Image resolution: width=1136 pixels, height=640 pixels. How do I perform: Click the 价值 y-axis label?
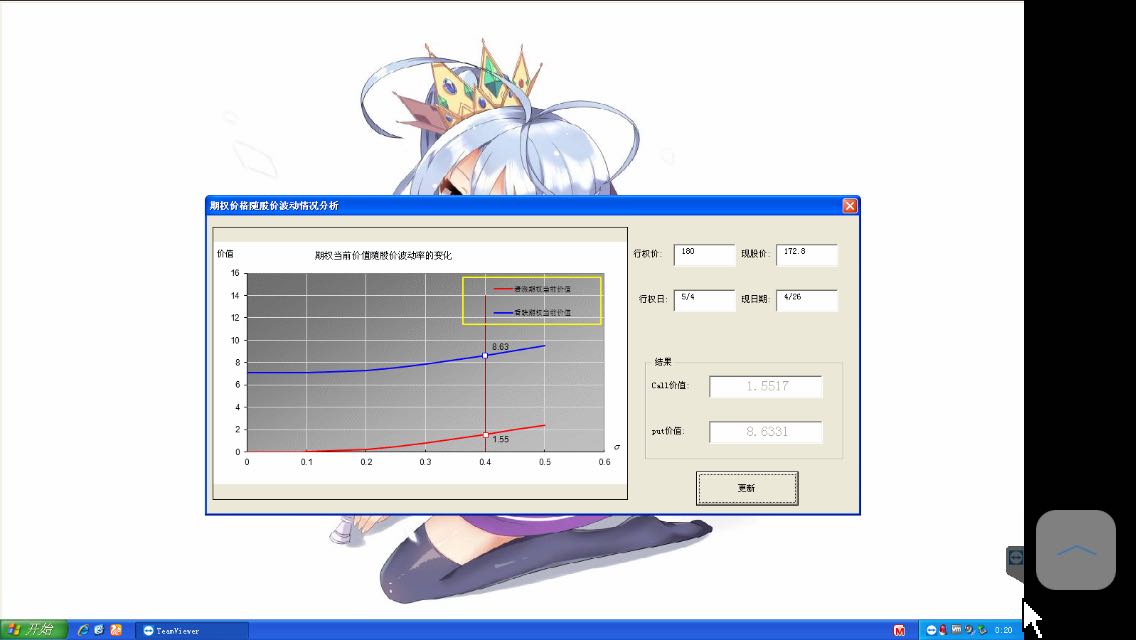[x=225, y=254]
